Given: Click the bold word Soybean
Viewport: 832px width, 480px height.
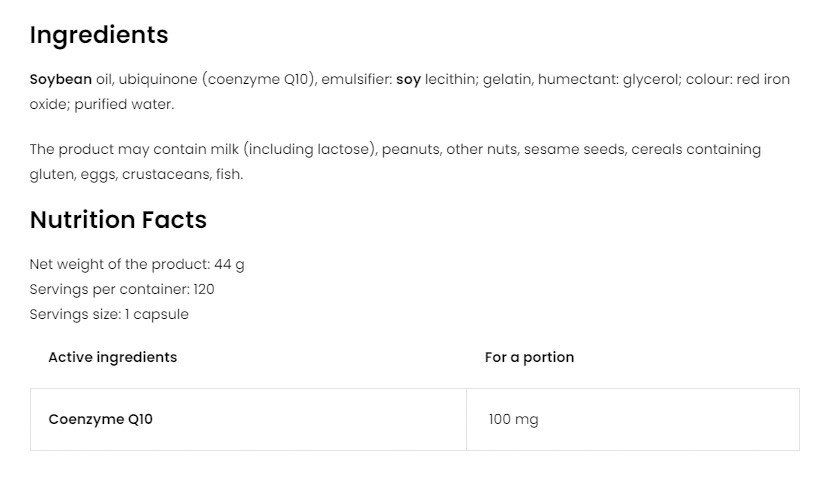Looking at the screenshot, I should point(60,79).
